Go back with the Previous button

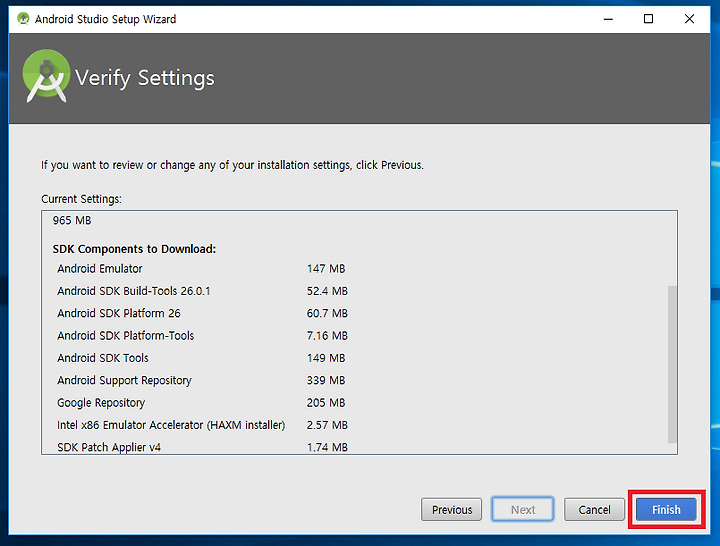pos(451,509)
